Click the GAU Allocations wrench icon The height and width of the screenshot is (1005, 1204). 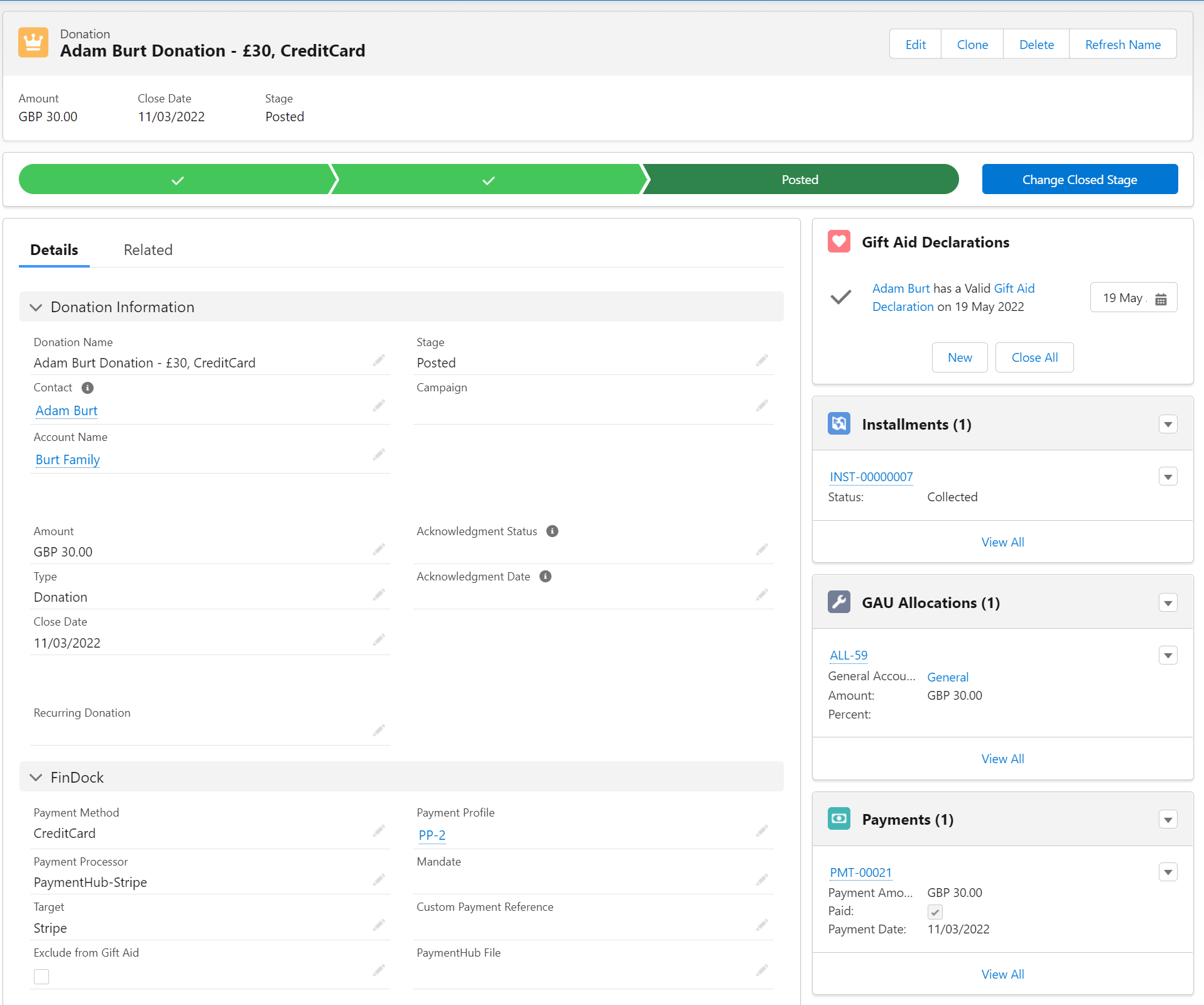[x=838, y=602]
